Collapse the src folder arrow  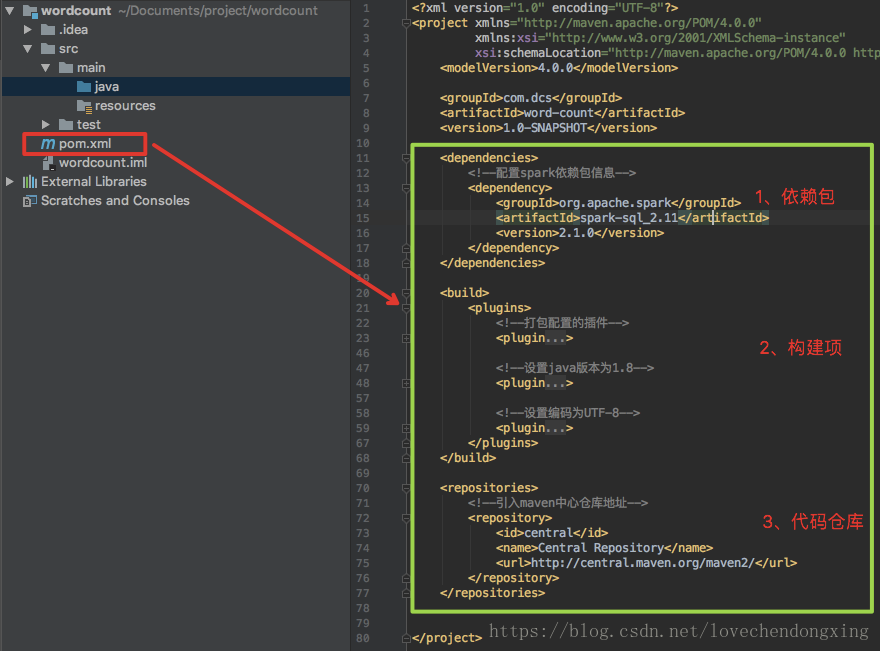tap(28, 49)
